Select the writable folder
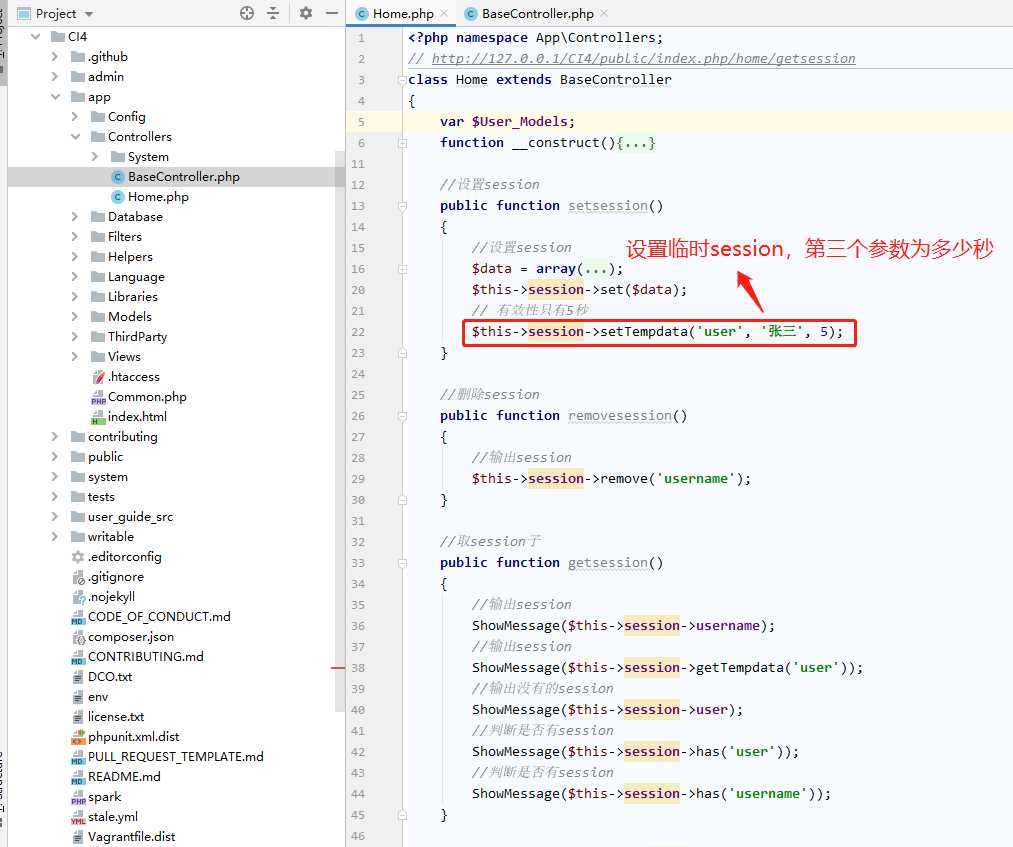Image resolution: width=1013 pixels, height=847 pixels. (x=110, y=537)
